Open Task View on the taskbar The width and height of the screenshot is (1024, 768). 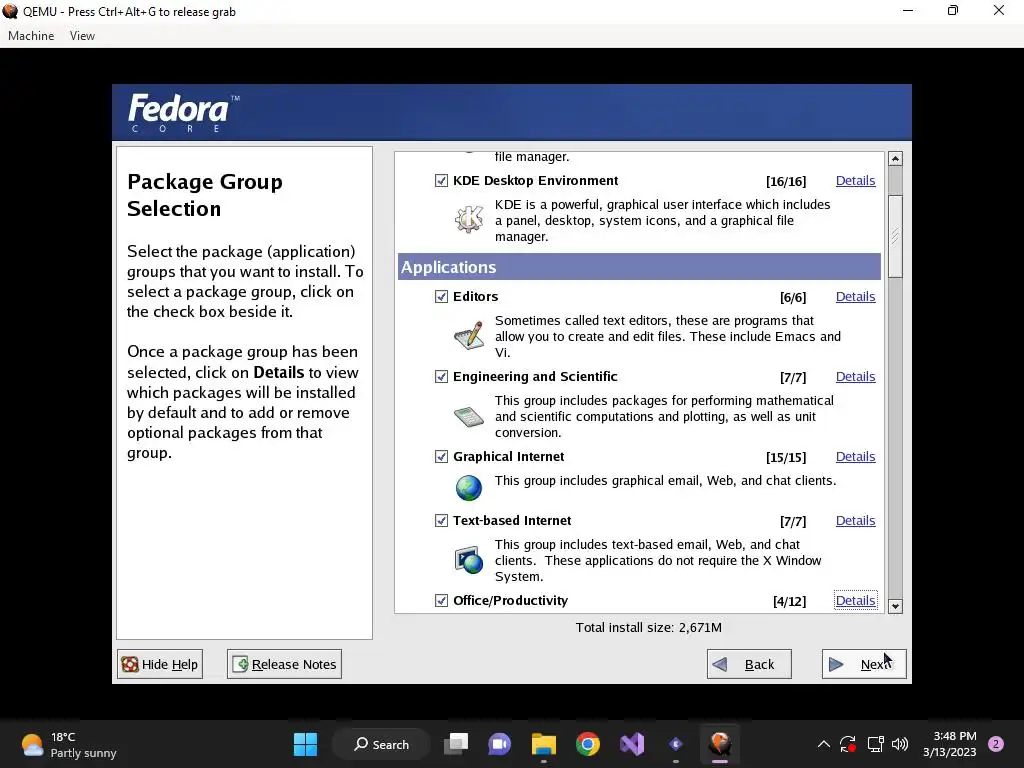click(456, 744)
